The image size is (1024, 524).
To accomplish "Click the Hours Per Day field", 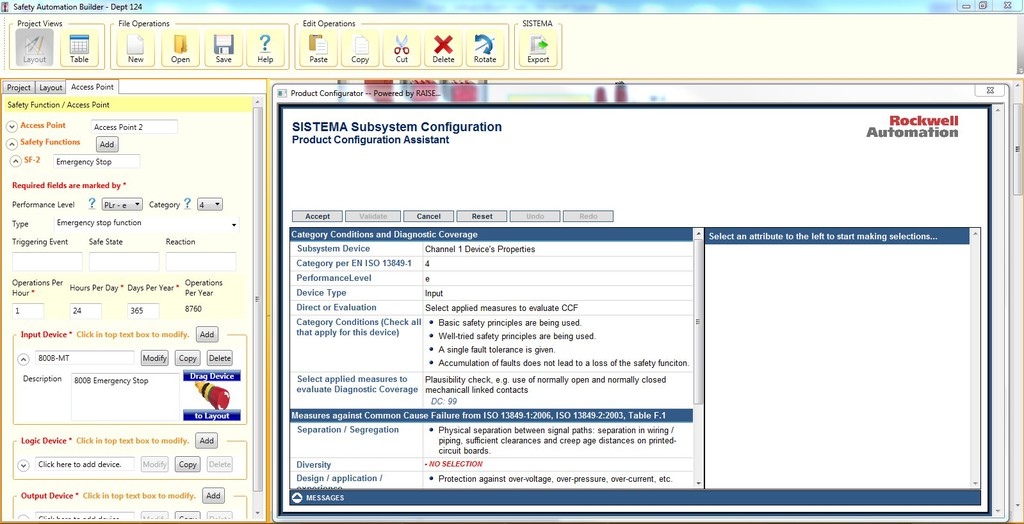I will pyautogui.click(x=86, y=311).
